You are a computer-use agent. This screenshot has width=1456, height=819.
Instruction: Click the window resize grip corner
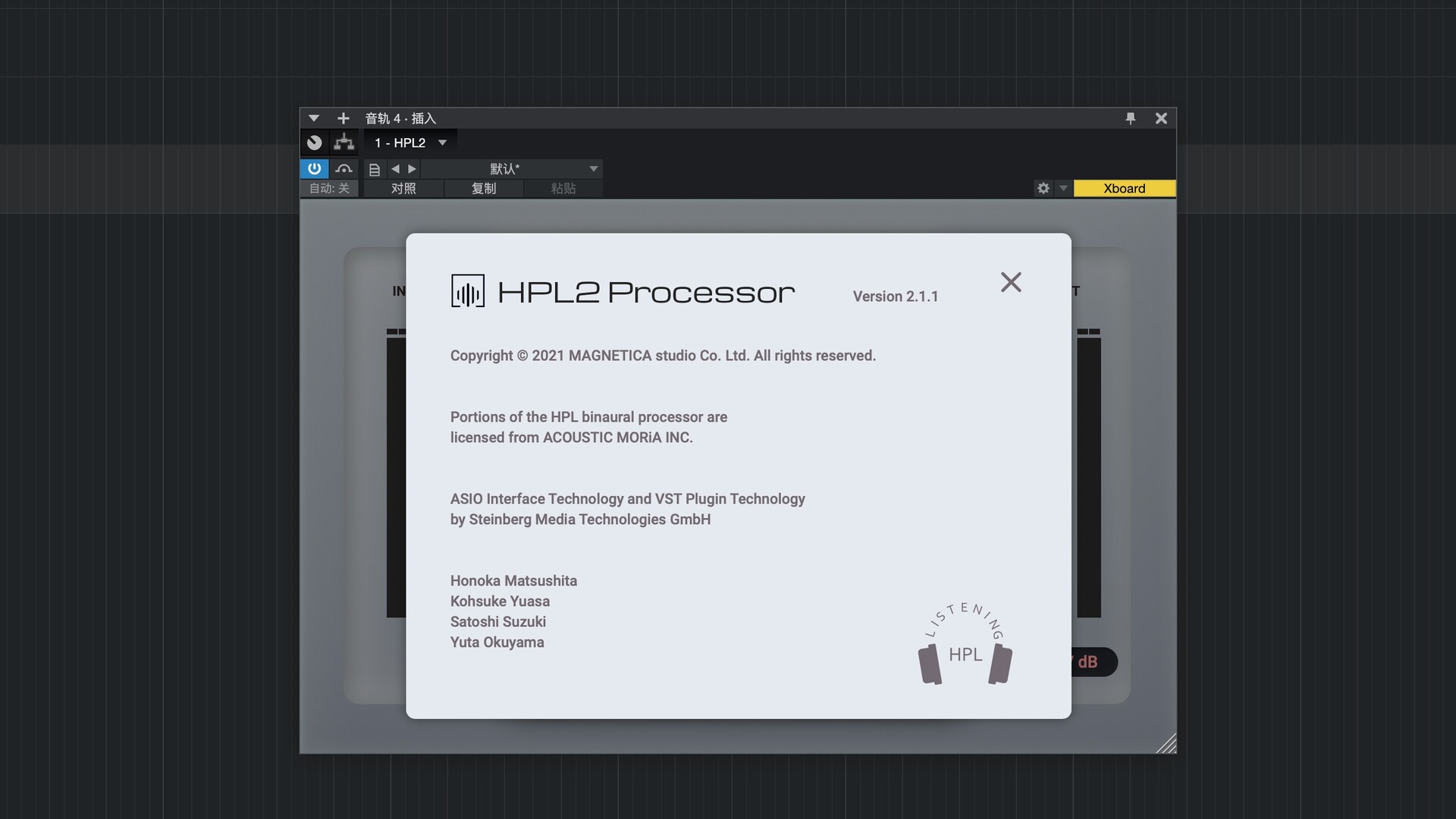1167,744
